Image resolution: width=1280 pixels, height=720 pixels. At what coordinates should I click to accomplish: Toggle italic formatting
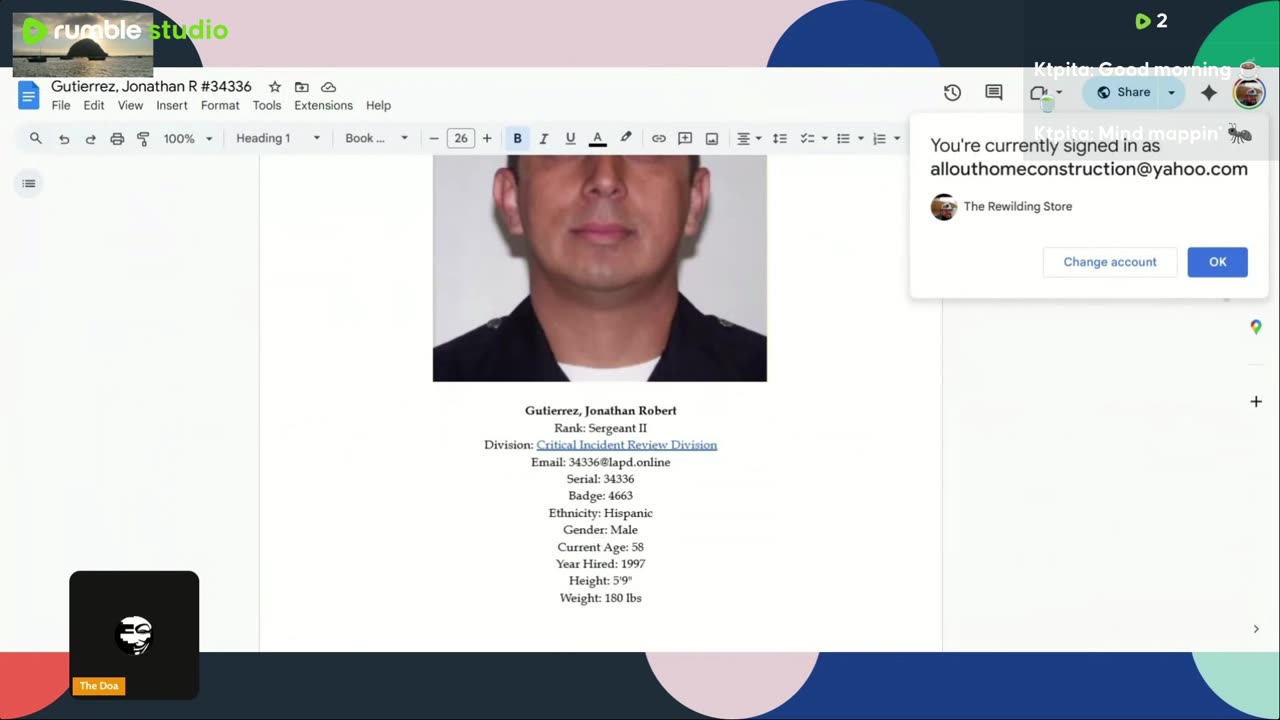coord(544,139)
